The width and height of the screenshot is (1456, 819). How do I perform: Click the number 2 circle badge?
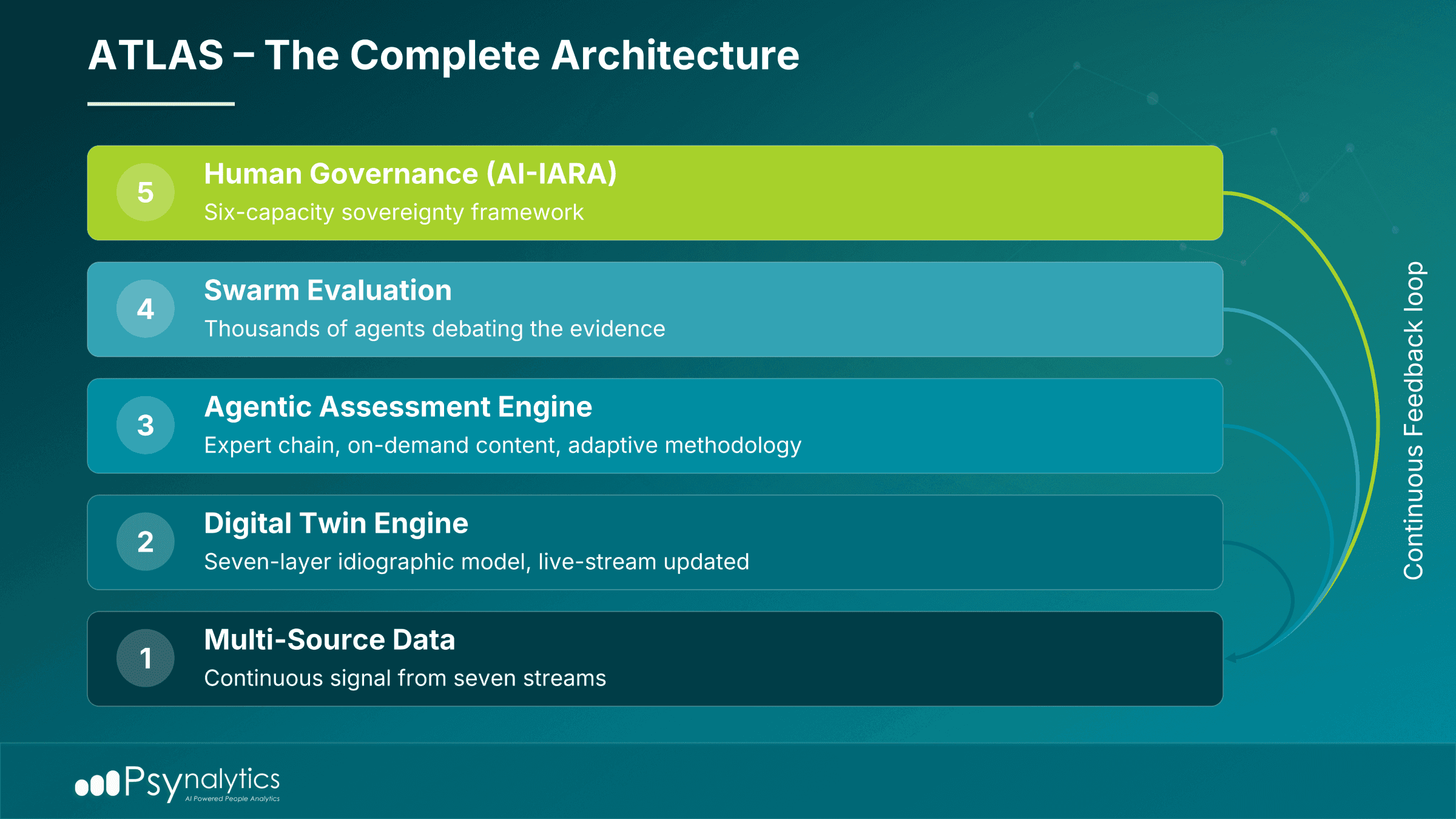pyautogui.click(x=145, y=542)
